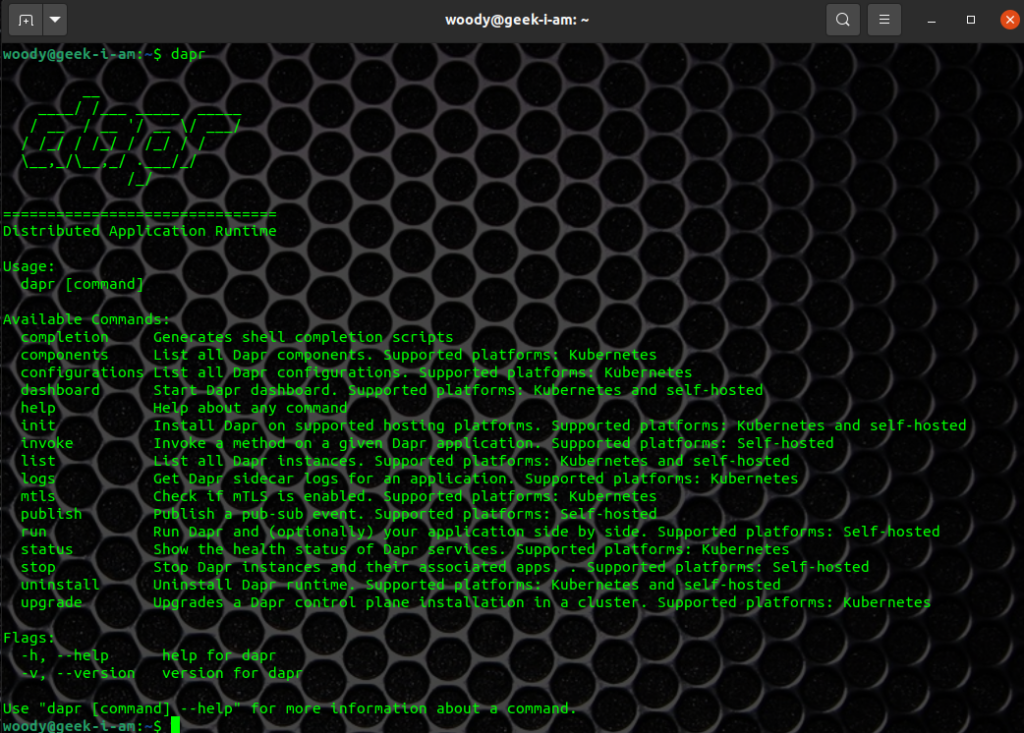Click the 'Use "dapr [command] --help"' hint line

(x=290, y=708)
